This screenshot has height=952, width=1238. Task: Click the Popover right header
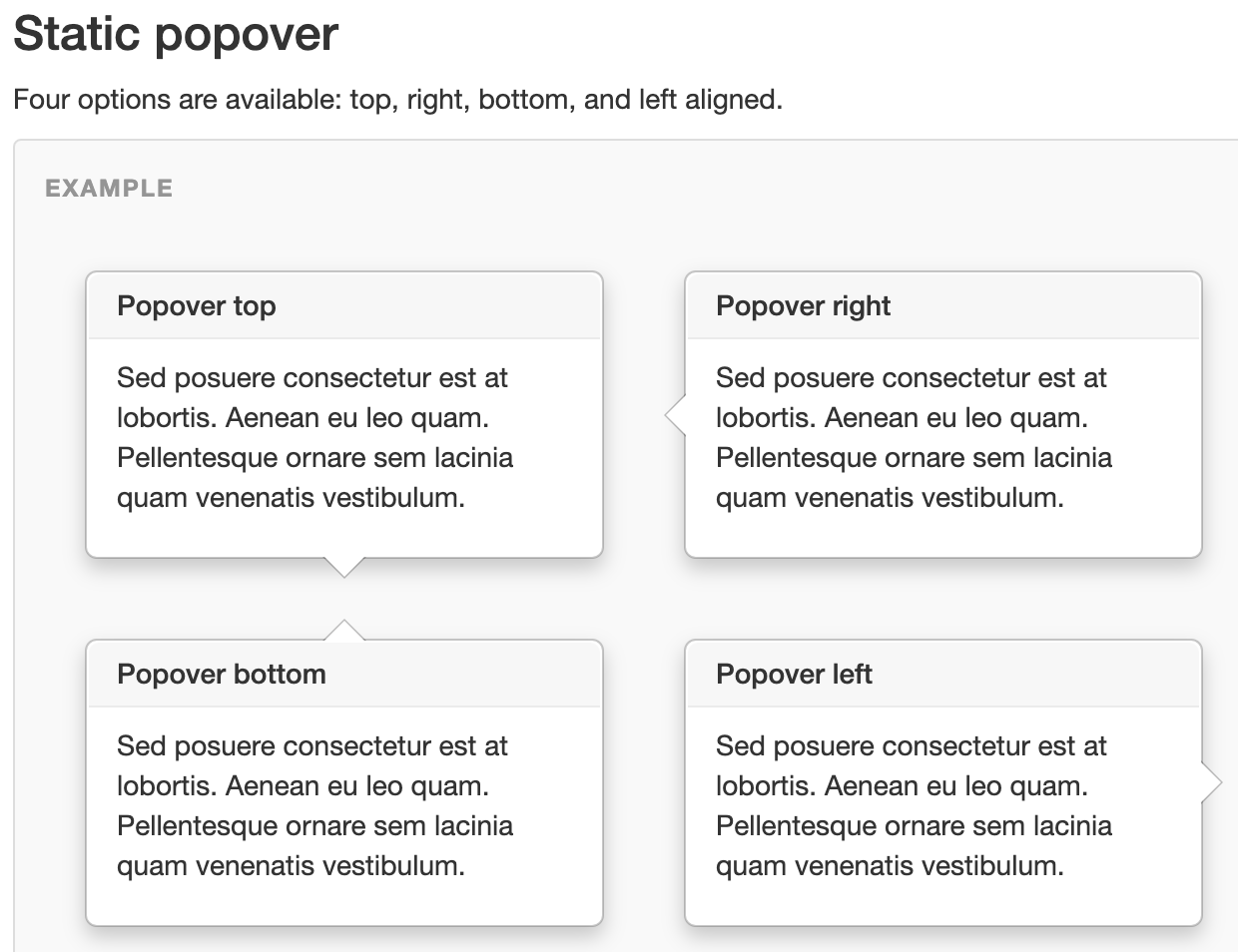802,306
